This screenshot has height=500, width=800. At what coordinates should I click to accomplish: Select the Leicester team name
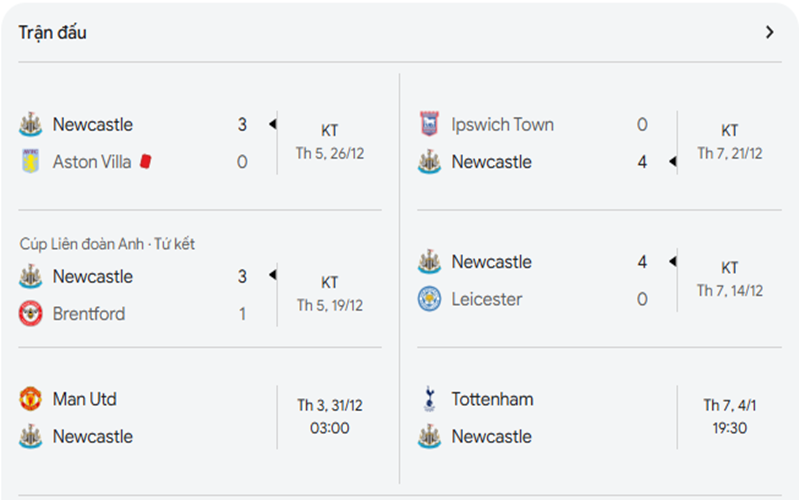(486, 299)
